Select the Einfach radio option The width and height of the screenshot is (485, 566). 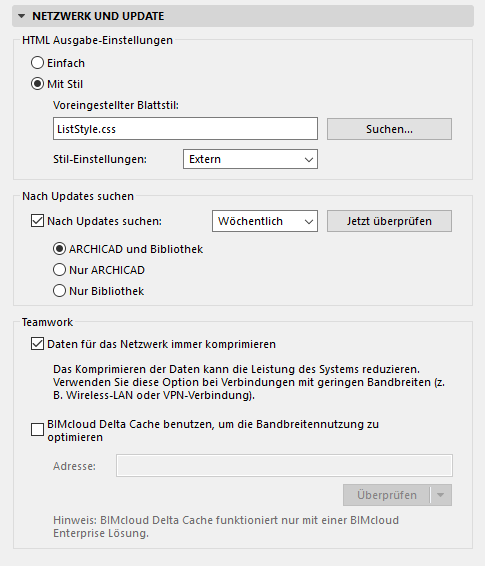38,63
